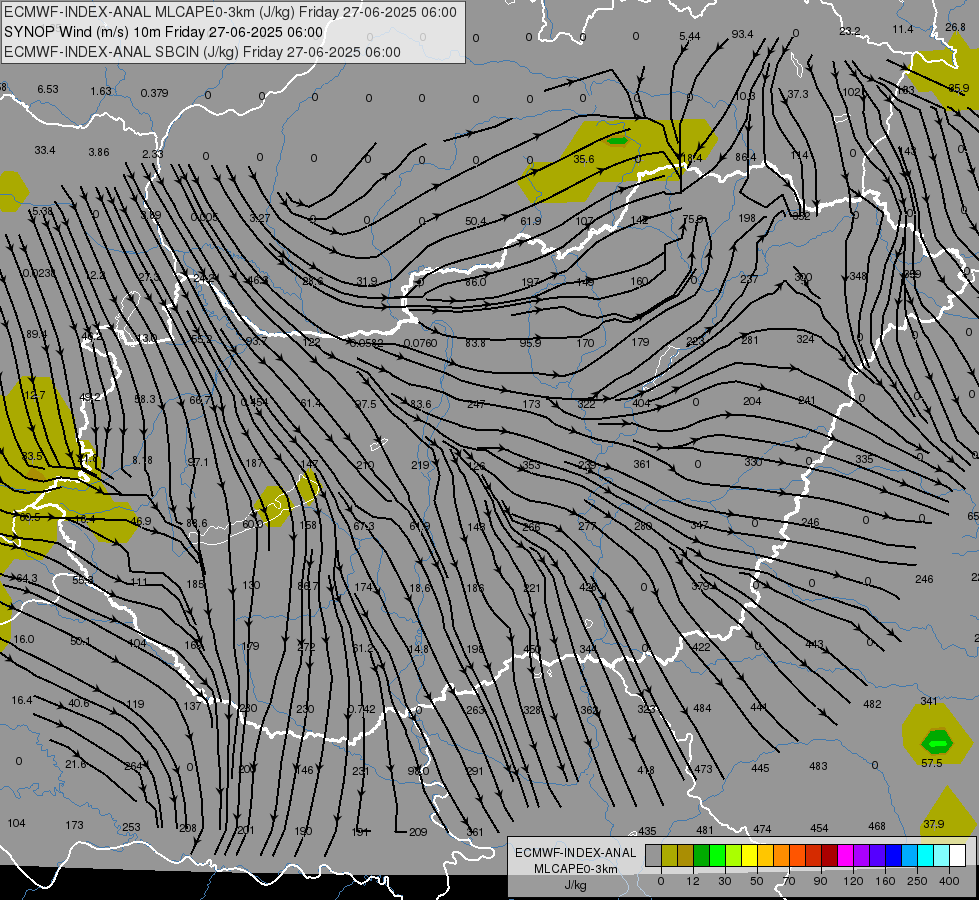Click the map value '50.4'
979x900 pixels.
click(476, 222)
